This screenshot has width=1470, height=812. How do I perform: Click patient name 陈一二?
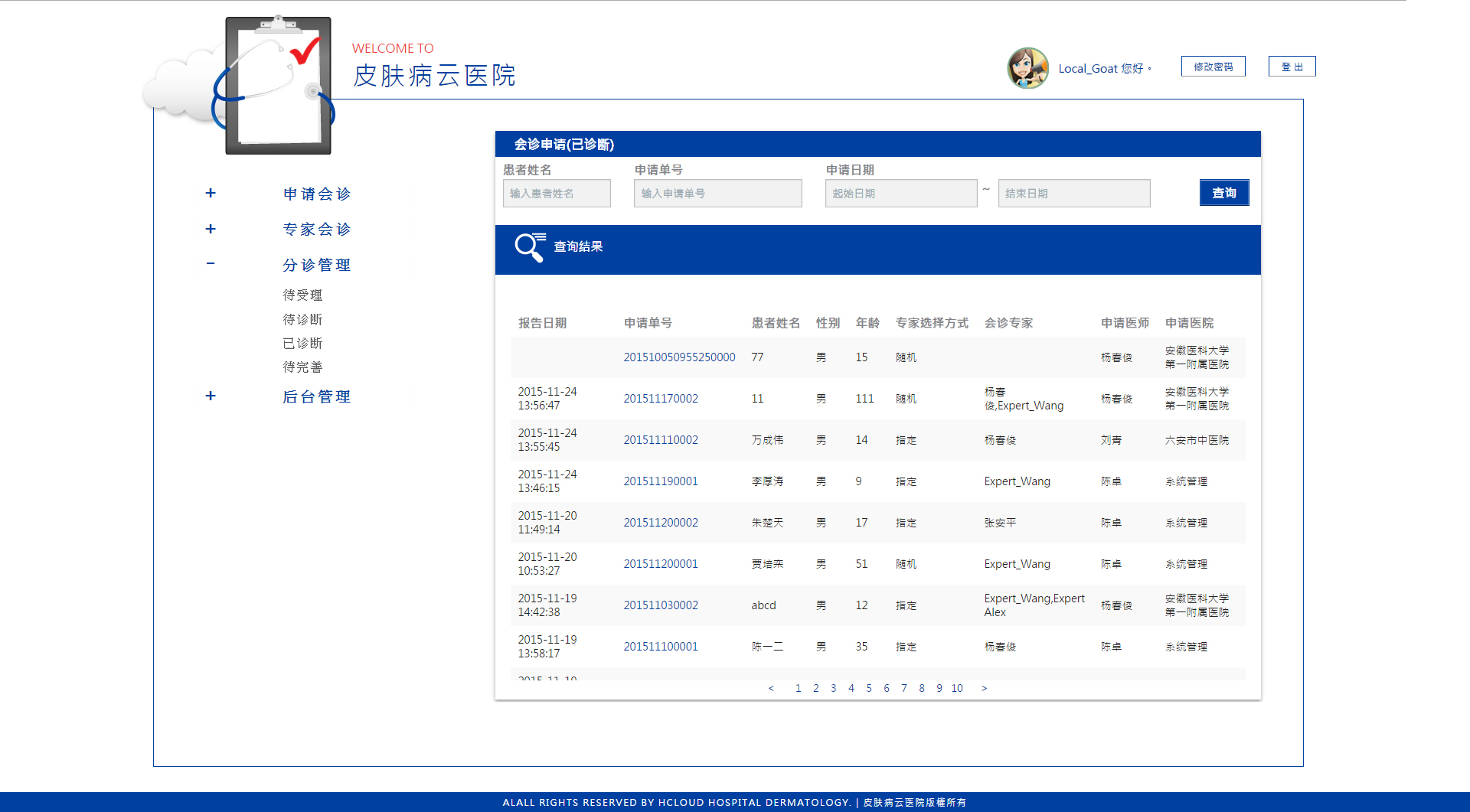[767, 647]
